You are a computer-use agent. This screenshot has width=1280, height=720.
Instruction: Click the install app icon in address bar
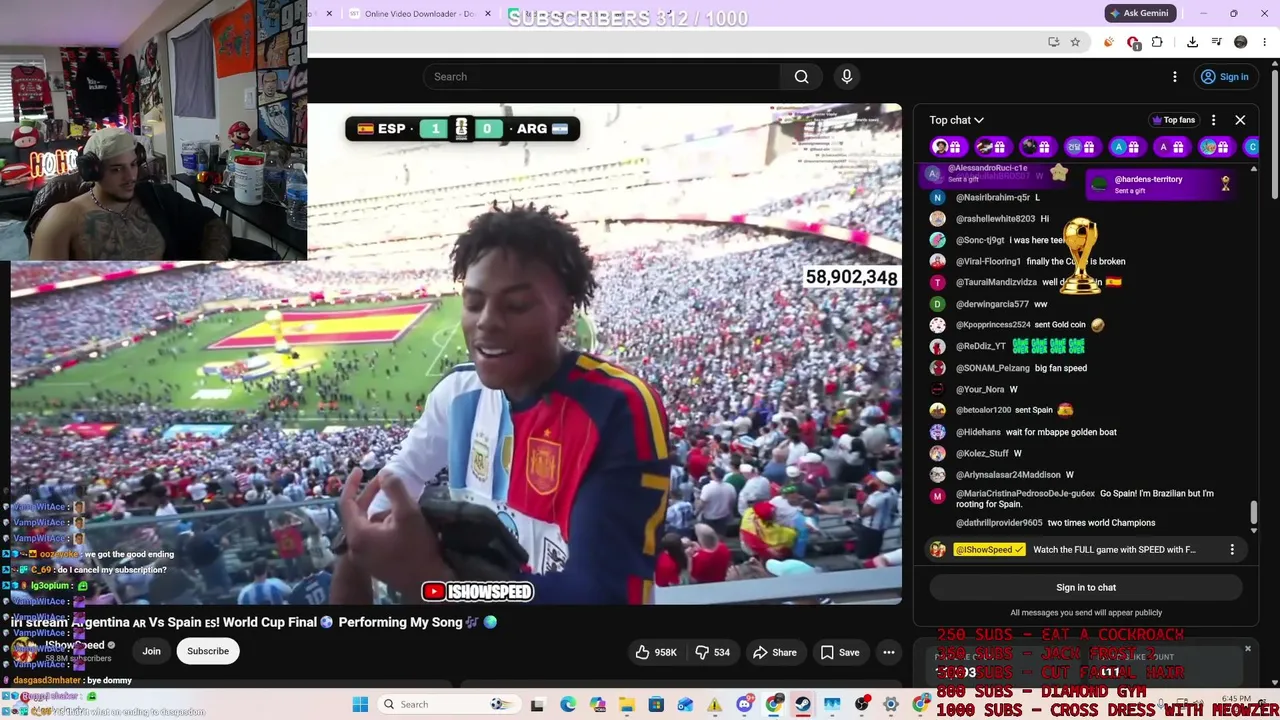[x=1053, y=42]
